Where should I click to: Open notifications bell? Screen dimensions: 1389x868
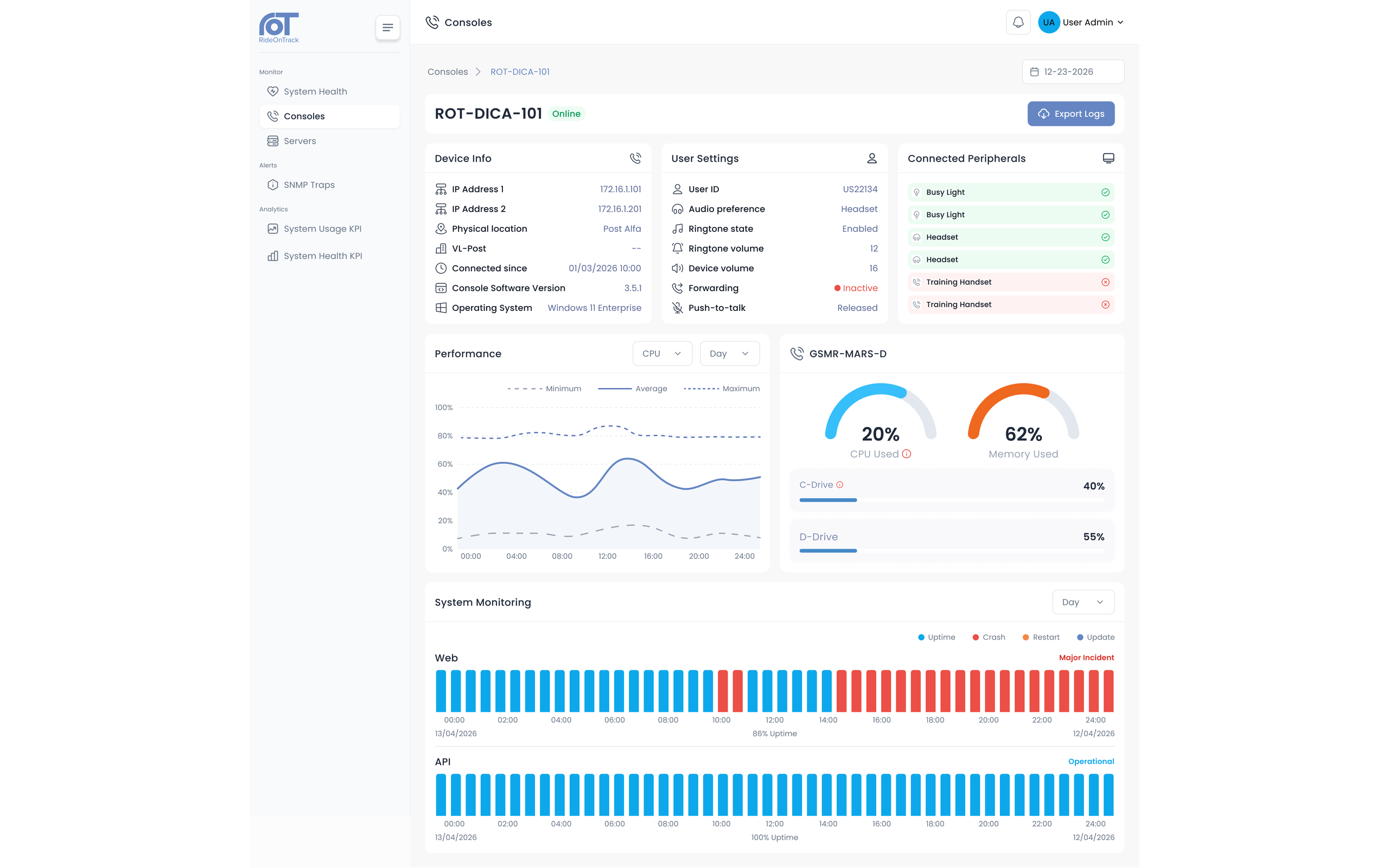(x=1018, y=22)
